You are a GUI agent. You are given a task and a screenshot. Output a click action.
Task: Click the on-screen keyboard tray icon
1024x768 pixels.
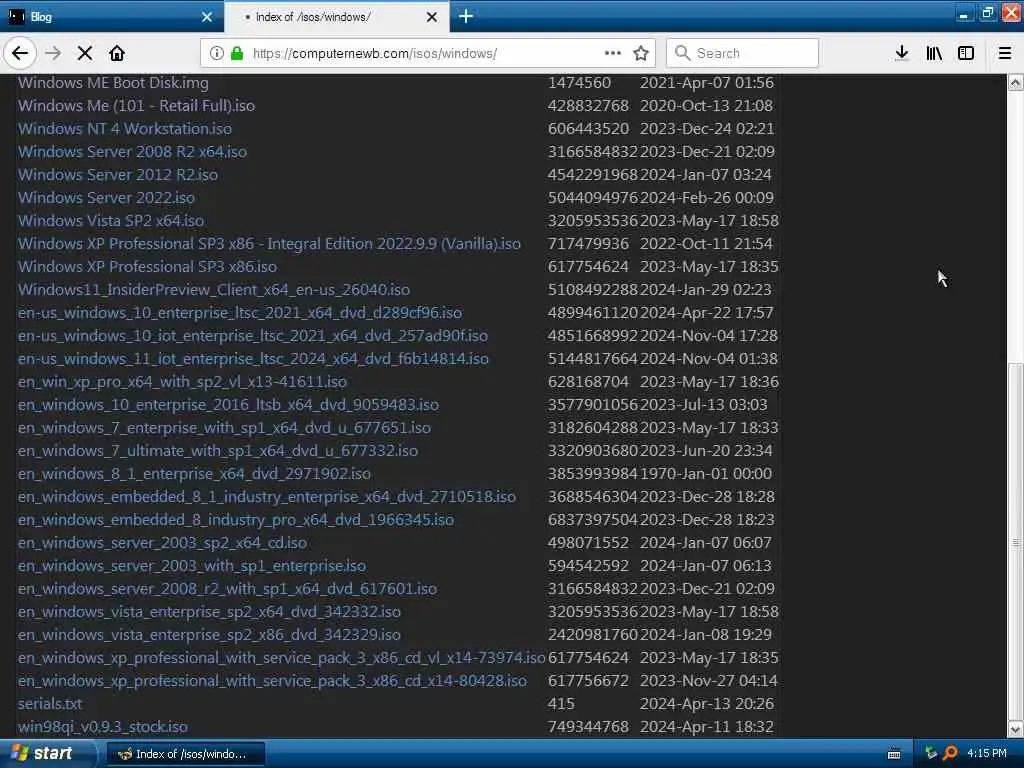click(894, 754)
